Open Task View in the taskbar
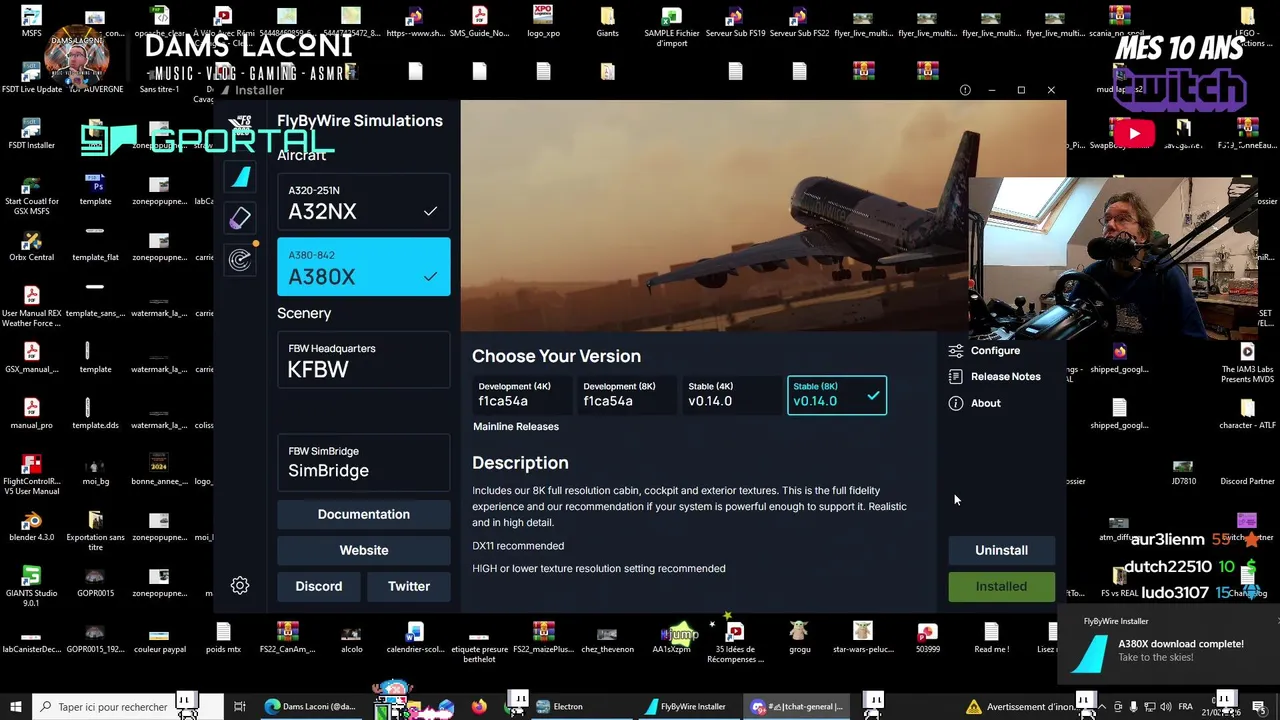 (240, 707)
